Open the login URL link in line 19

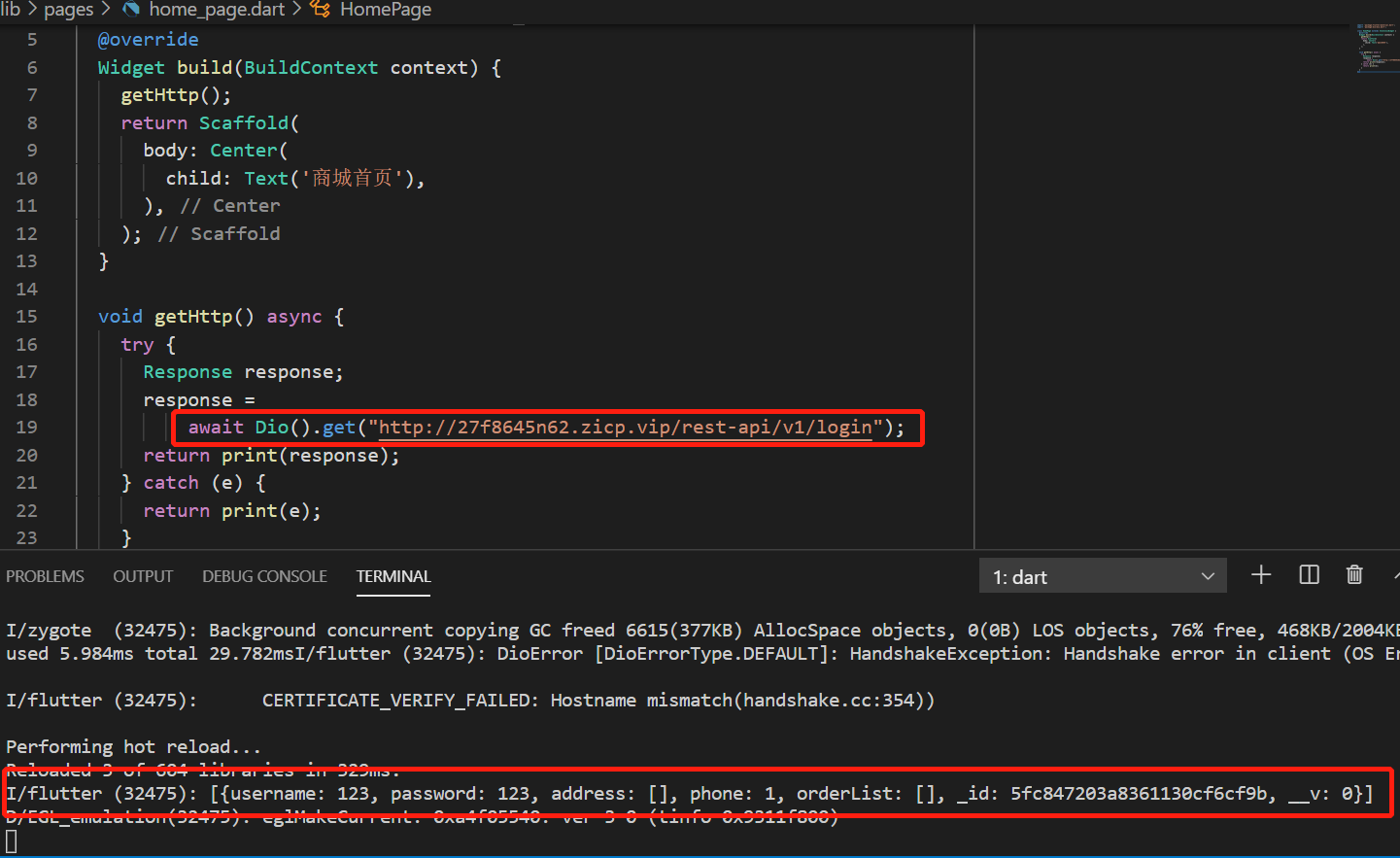tap(625, 428)
